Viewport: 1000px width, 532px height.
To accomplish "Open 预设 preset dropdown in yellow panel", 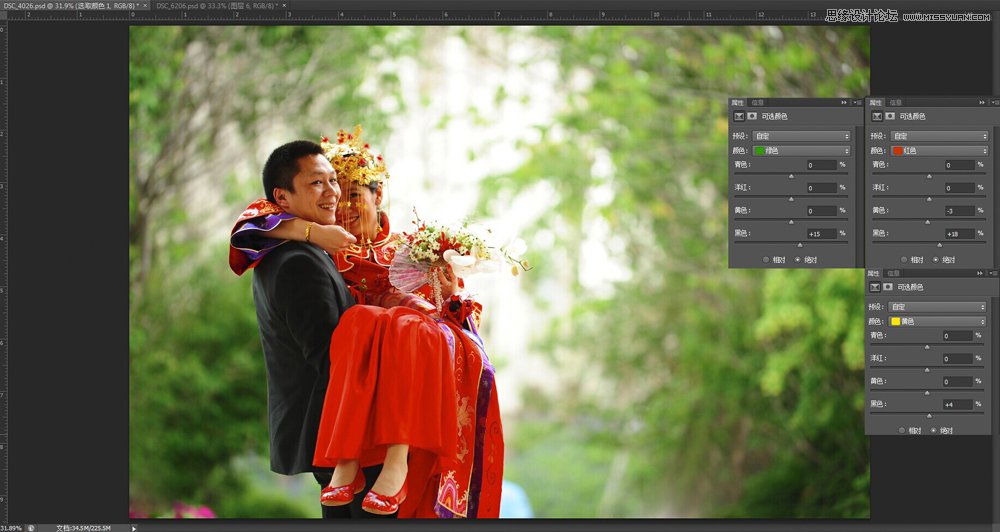I will coord(937,307).
